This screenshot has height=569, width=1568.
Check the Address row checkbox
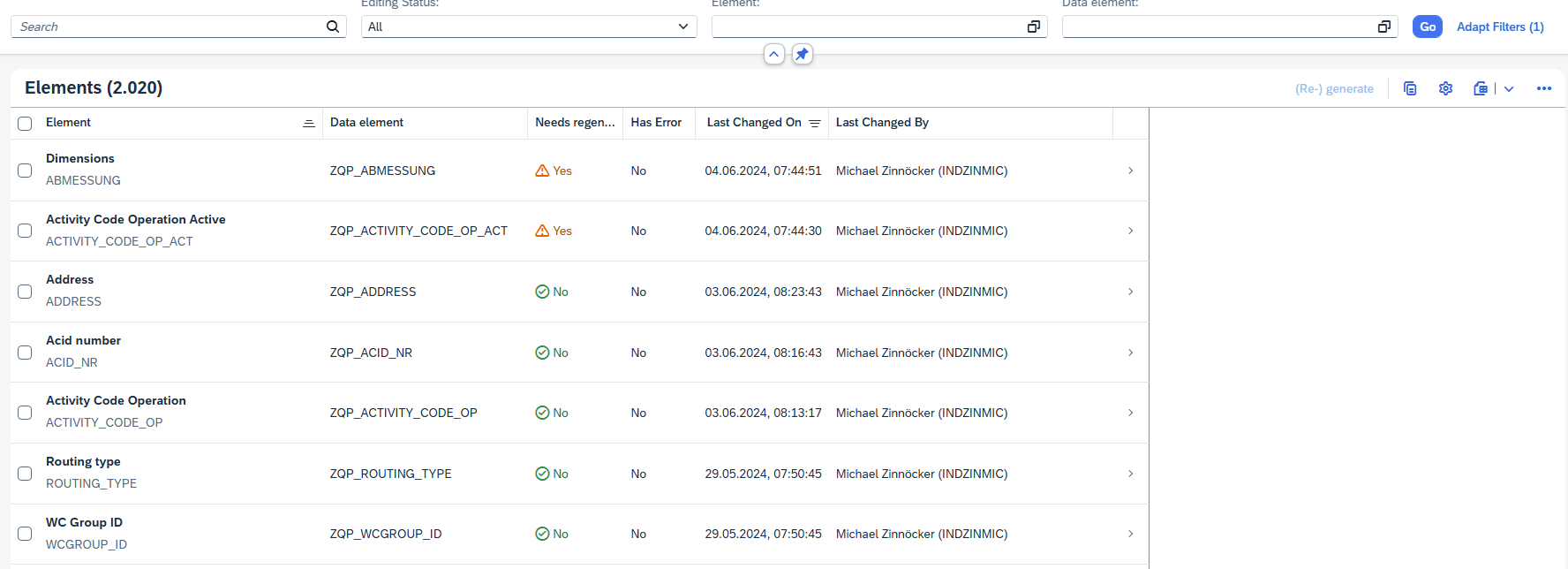point(25,292)
